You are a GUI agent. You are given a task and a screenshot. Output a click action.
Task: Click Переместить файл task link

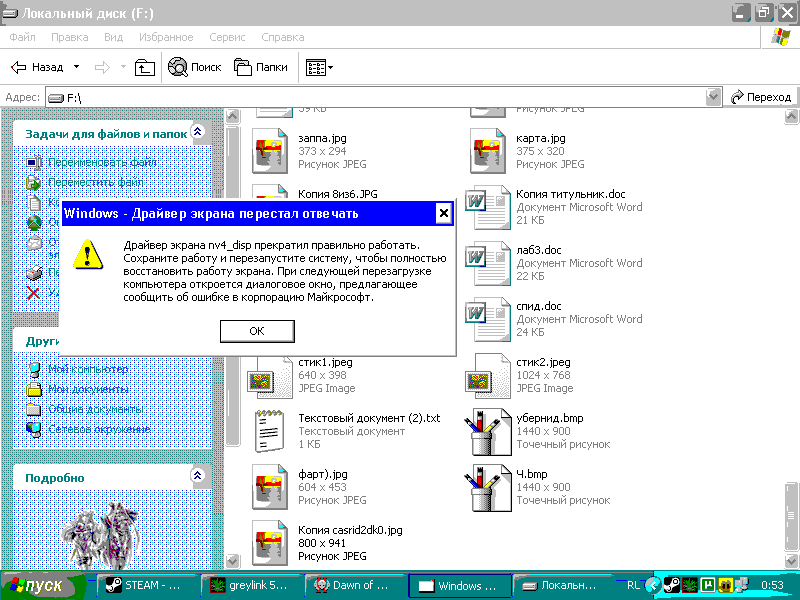tap(95, 182)
